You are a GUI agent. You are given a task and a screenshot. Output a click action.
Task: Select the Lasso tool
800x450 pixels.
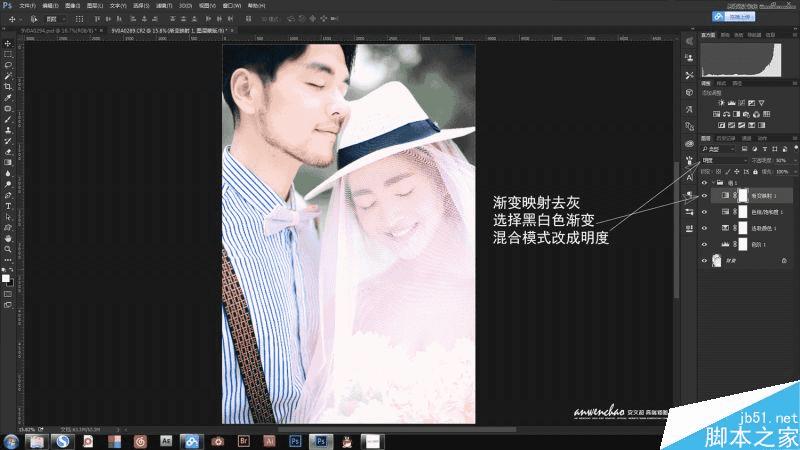(8, 65)
